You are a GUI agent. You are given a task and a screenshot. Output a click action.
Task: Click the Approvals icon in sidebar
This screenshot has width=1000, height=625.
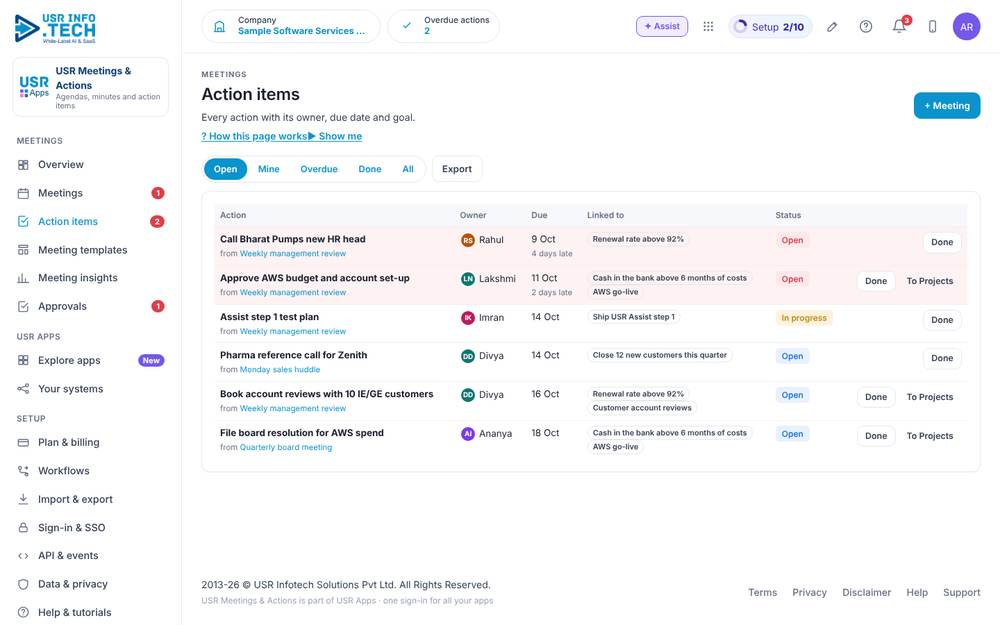pos(23,306)
